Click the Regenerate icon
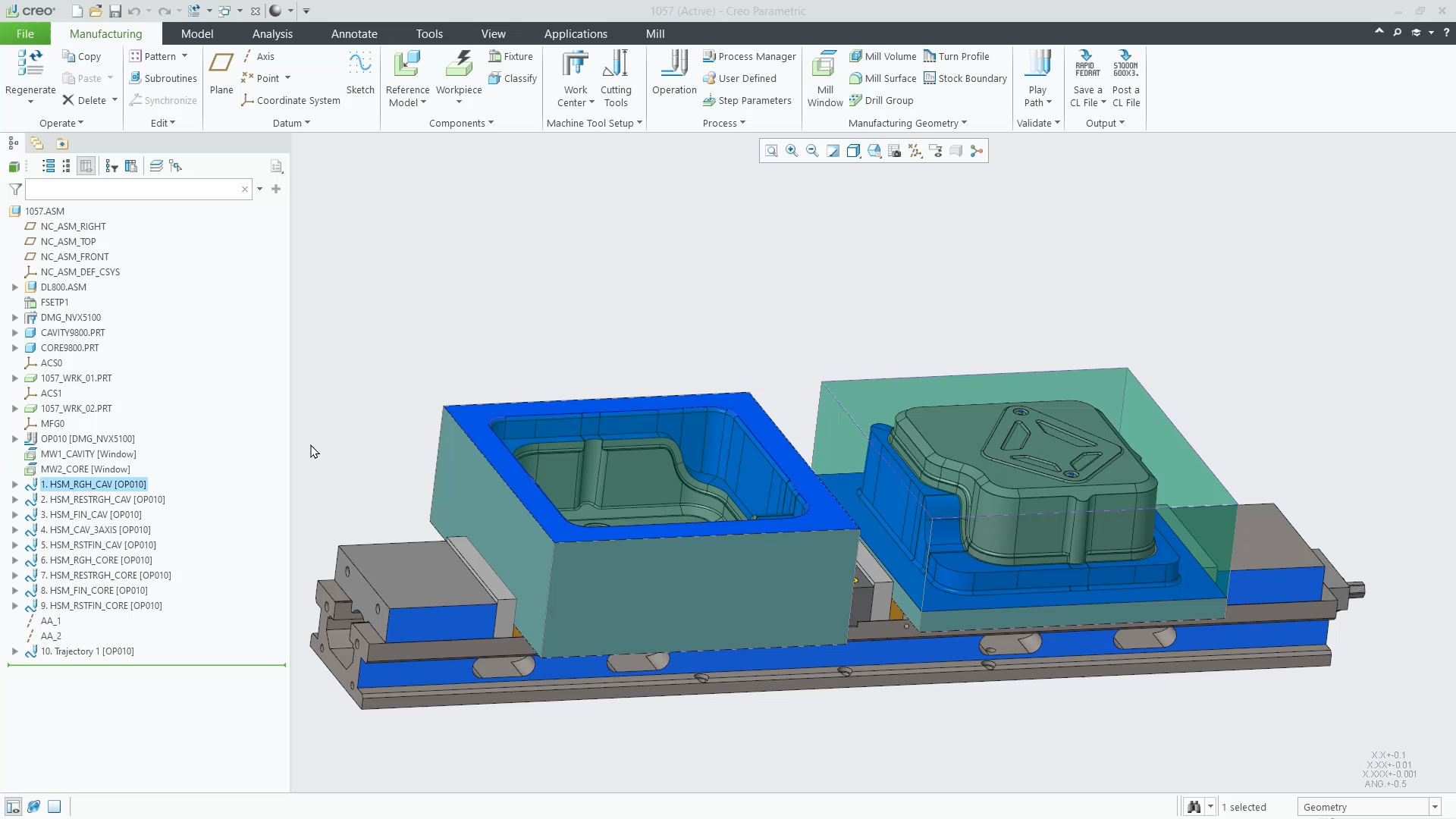The image size is (1456, 819). click(30, 64)
